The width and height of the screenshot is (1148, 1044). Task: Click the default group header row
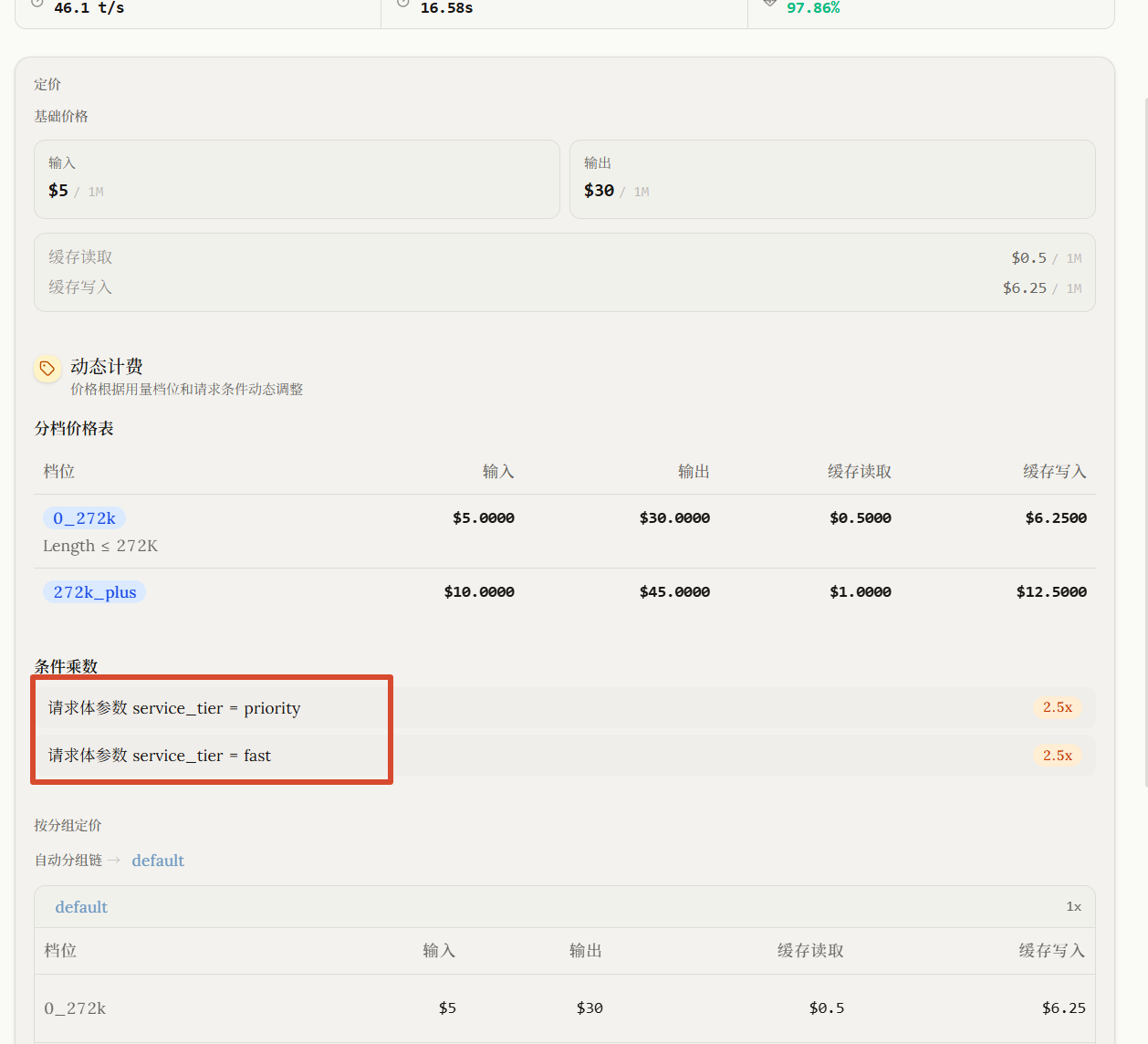pos(565,907)
